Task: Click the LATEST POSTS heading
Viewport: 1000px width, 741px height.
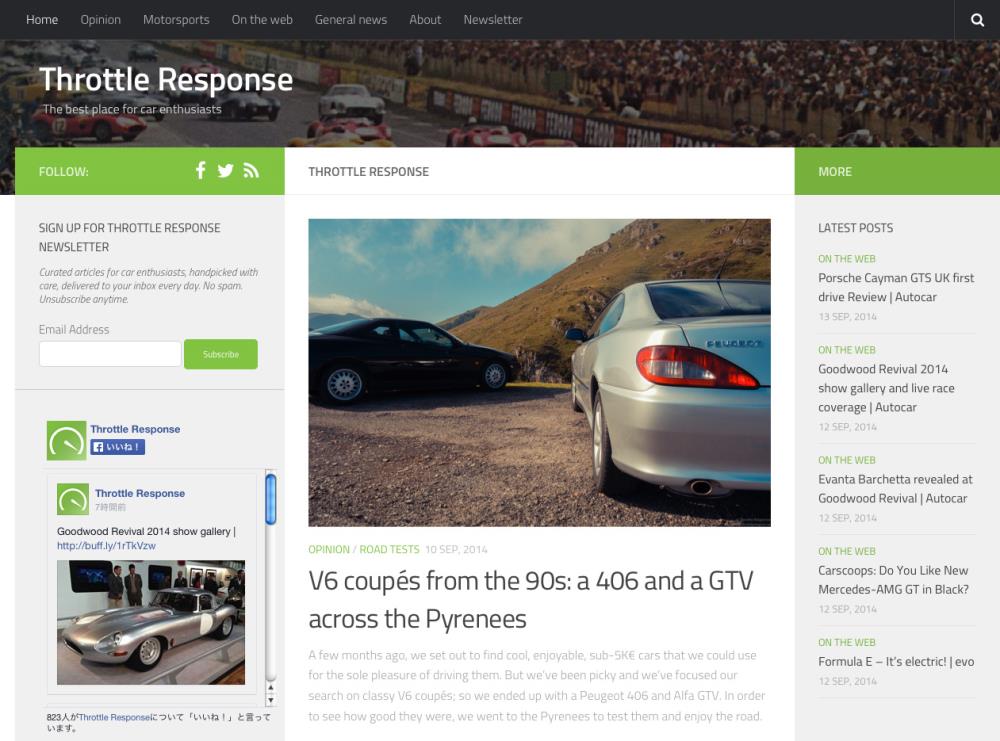Action: click(855, 228)
